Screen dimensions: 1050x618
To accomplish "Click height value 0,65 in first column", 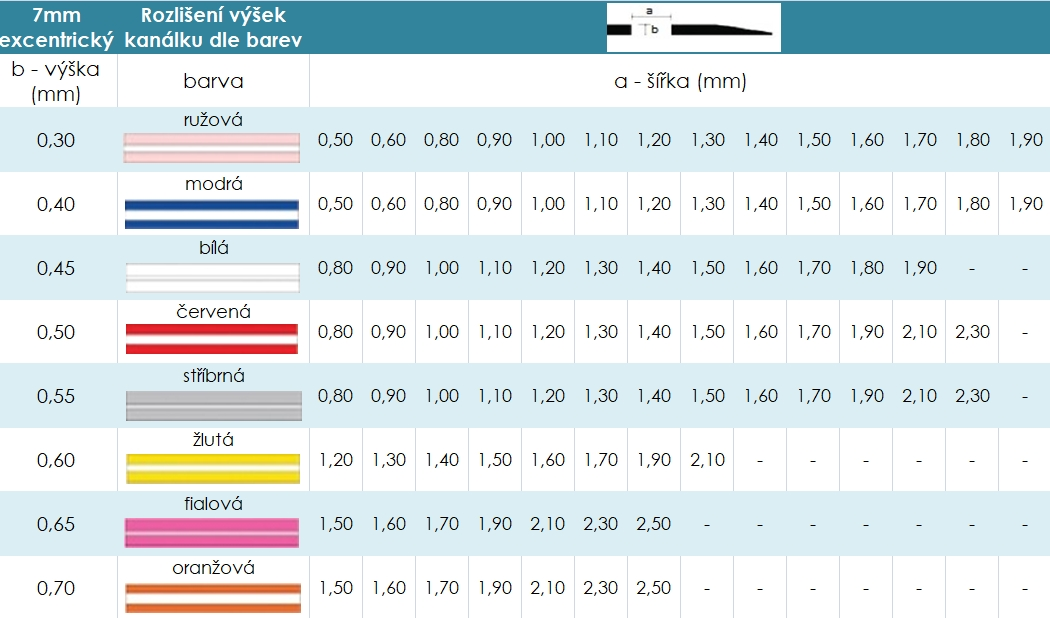I will (x=56, y=524).
